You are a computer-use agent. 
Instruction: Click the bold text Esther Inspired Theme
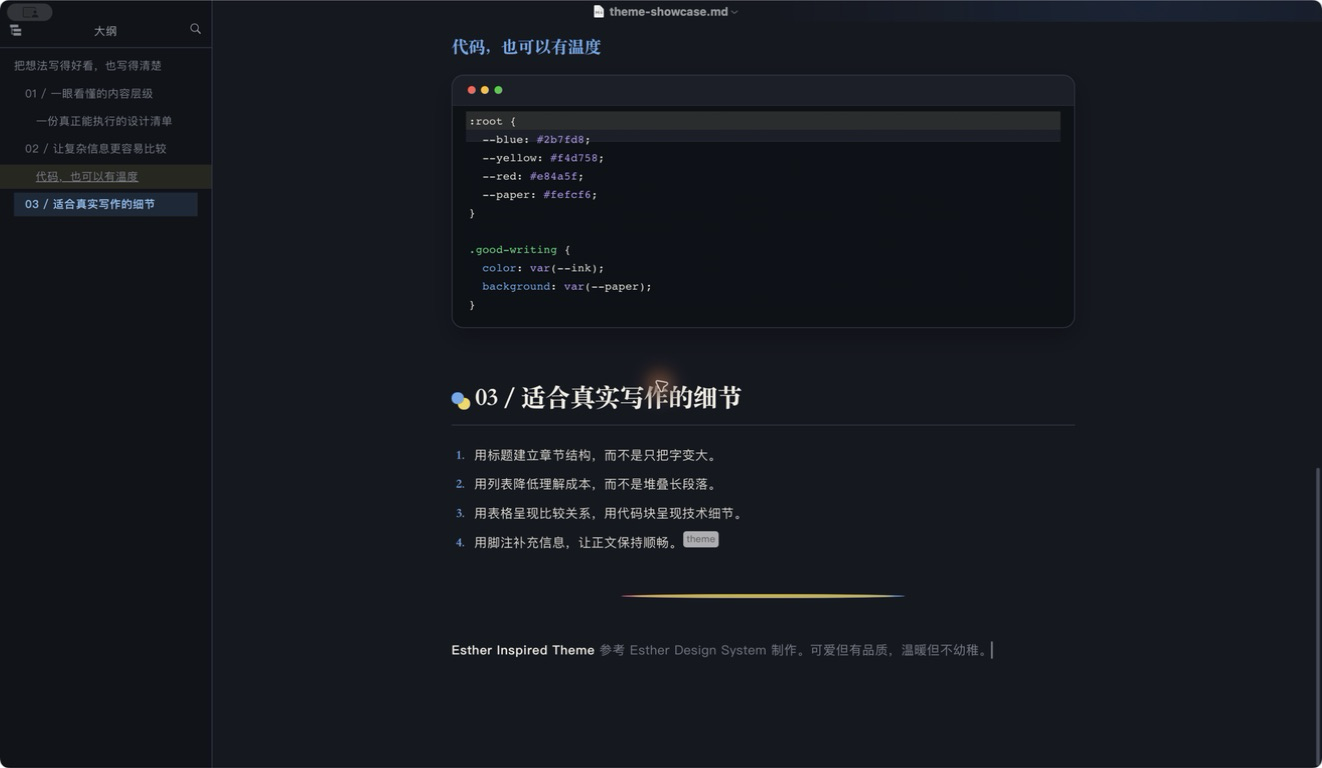[523, 650]
